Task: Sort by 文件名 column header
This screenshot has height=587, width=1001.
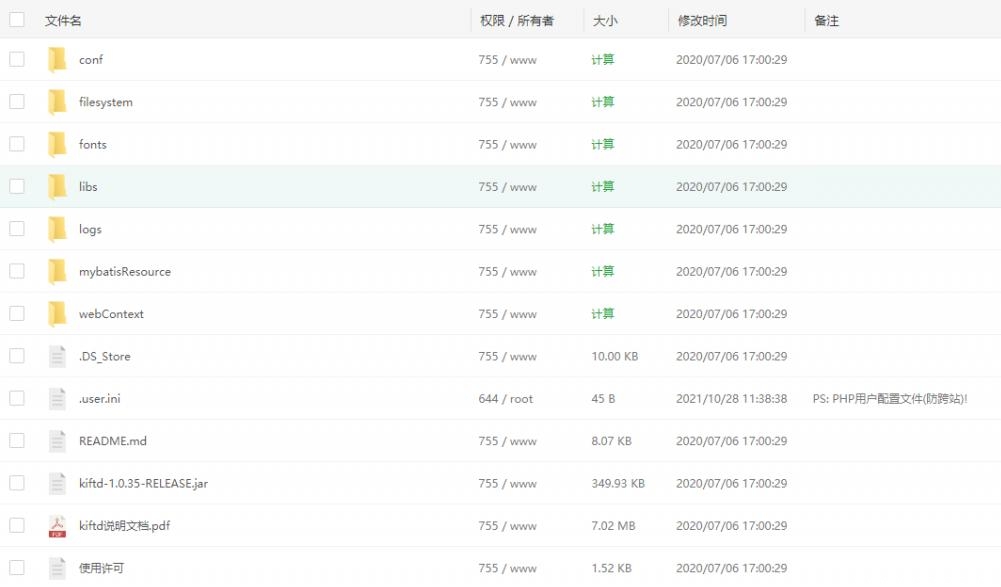Action: pos(63,20)
